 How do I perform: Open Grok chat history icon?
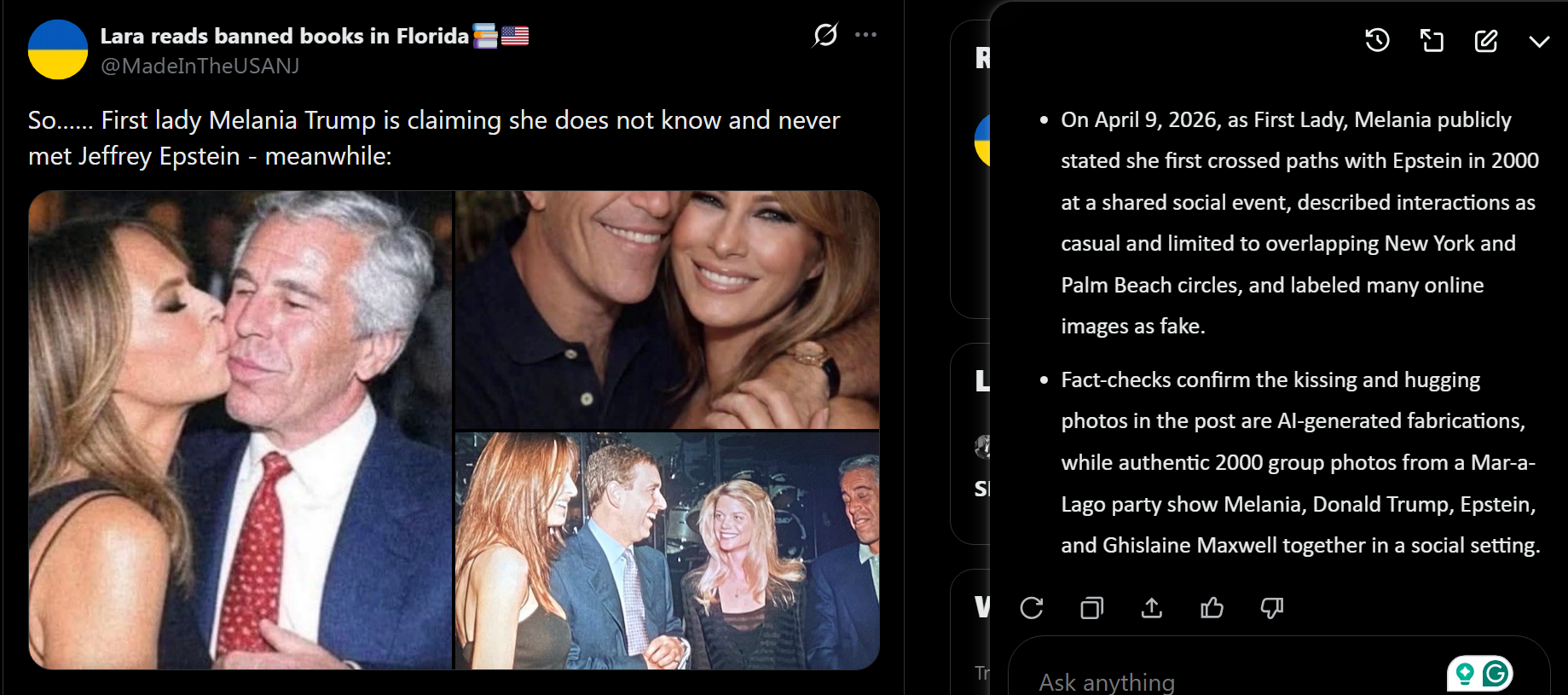[1377, 40]
